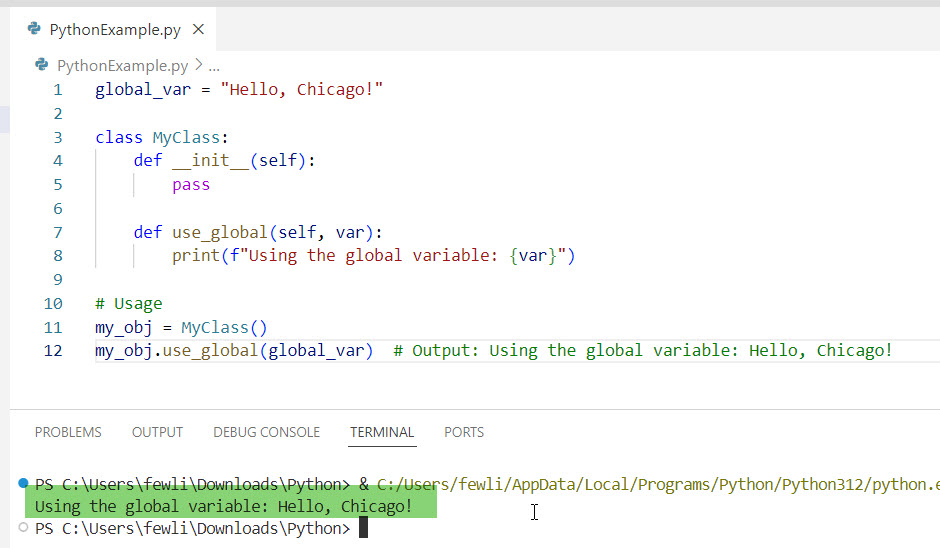Open the OUTPUT panel tab
The image size is (940, 548).
click(157, 432)
